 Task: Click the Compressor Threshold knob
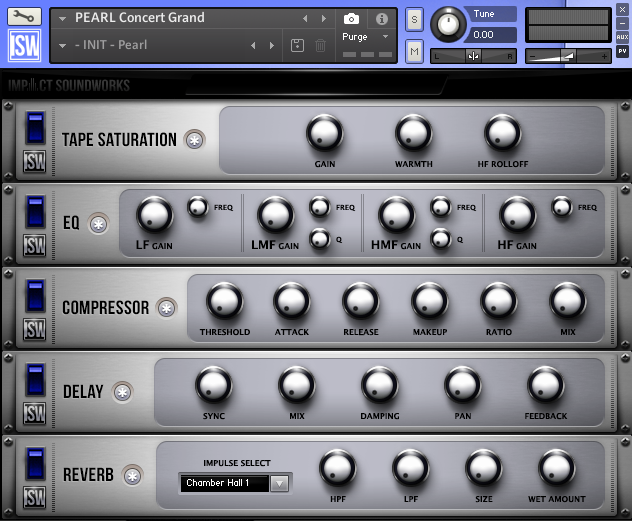(x=225, y=301)
